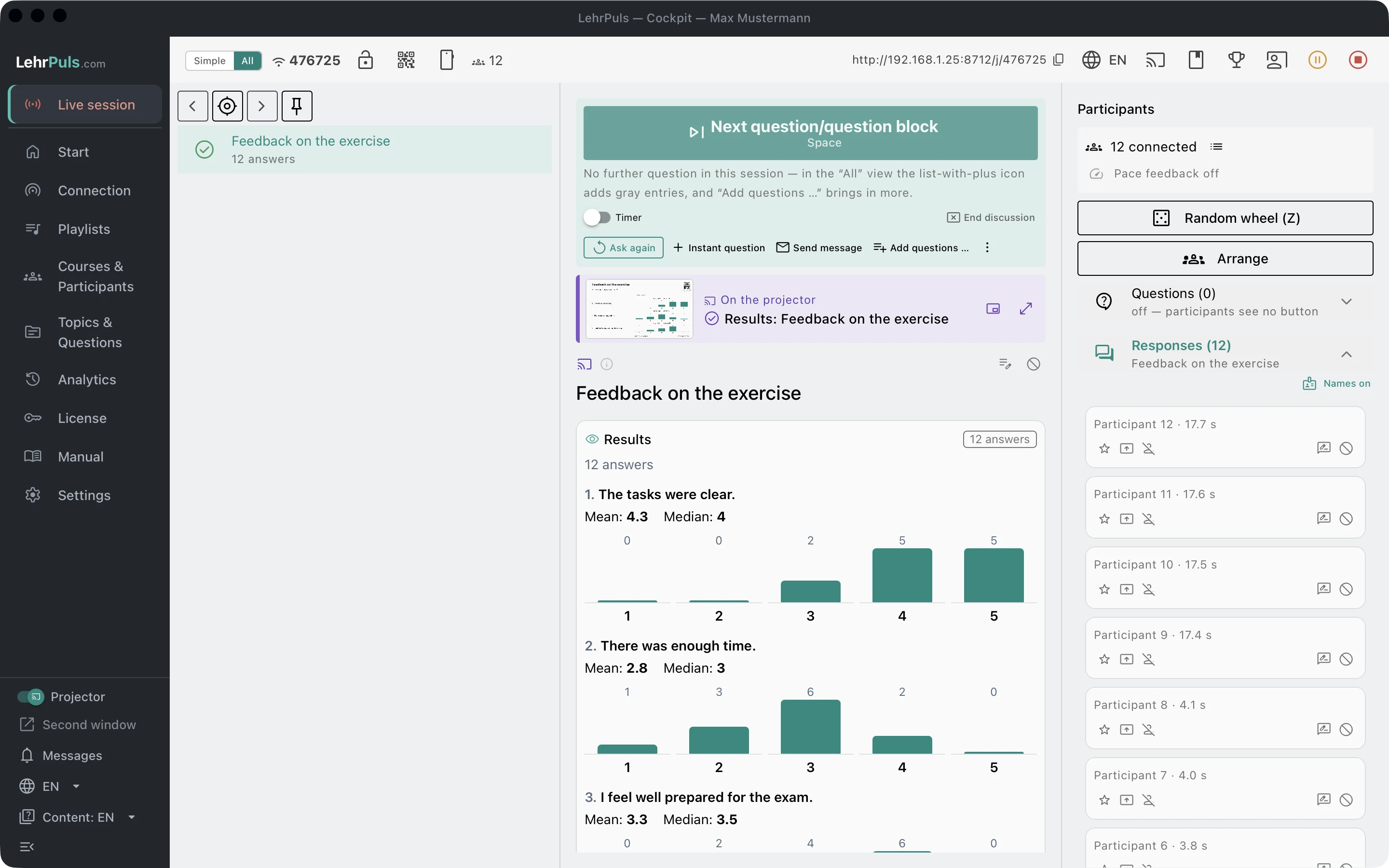Click the picture-in-picture icon on projector card

coord(993,309)
